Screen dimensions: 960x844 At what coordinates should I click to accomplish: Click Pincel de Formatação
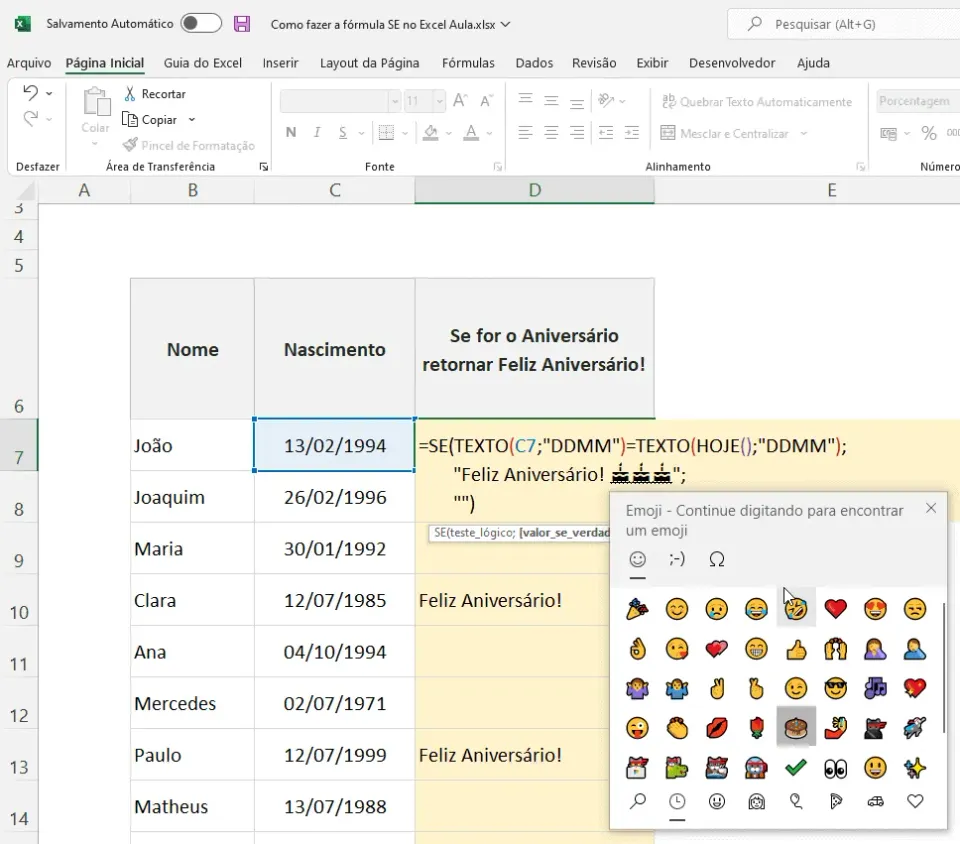(189, 145)
